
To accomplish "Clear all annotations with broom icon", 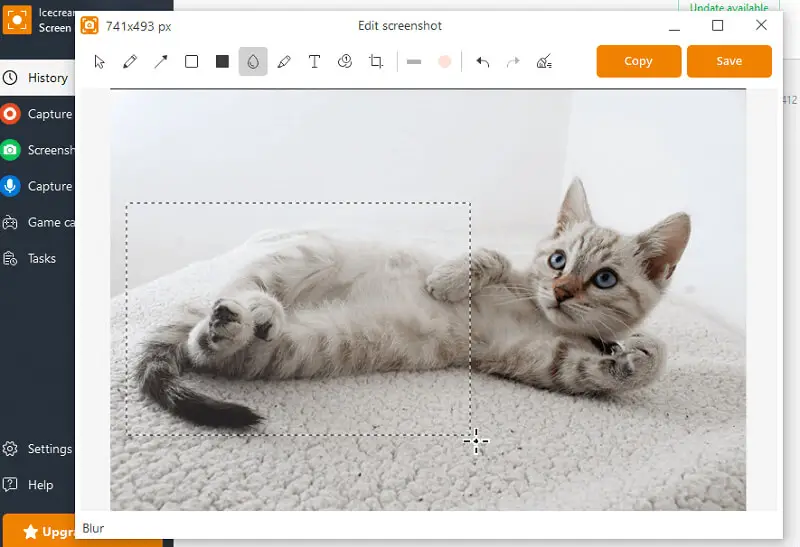I will [x=544, y=62].
